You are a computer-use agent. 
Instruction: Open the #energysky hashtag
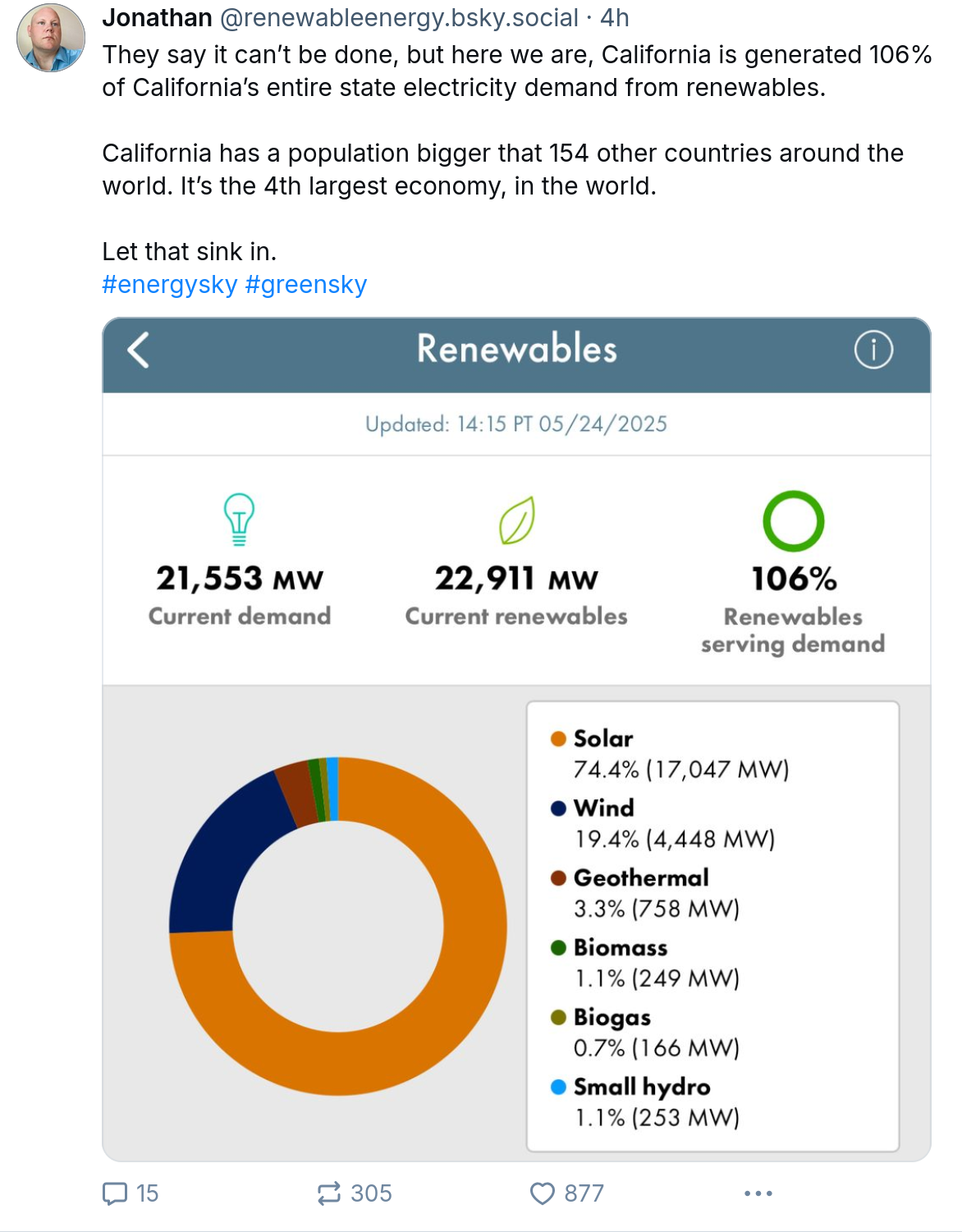[170, 284]
